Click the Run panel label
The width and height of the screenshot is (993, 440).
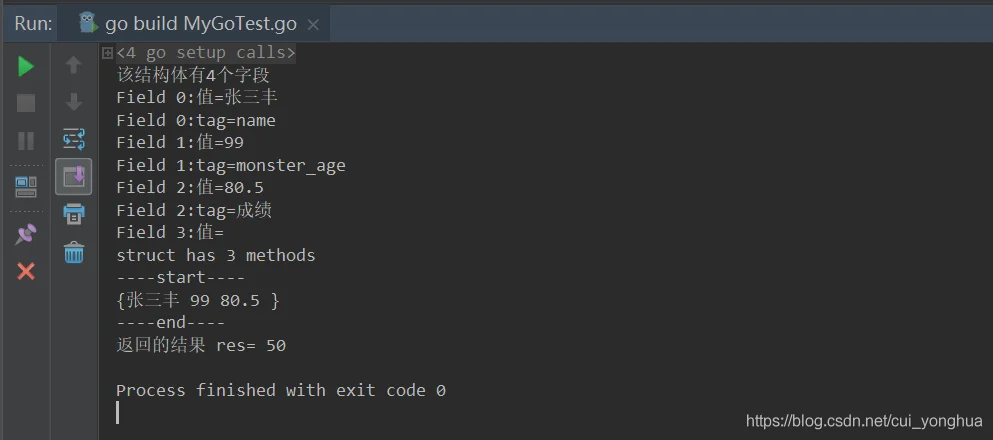point(33,24)
